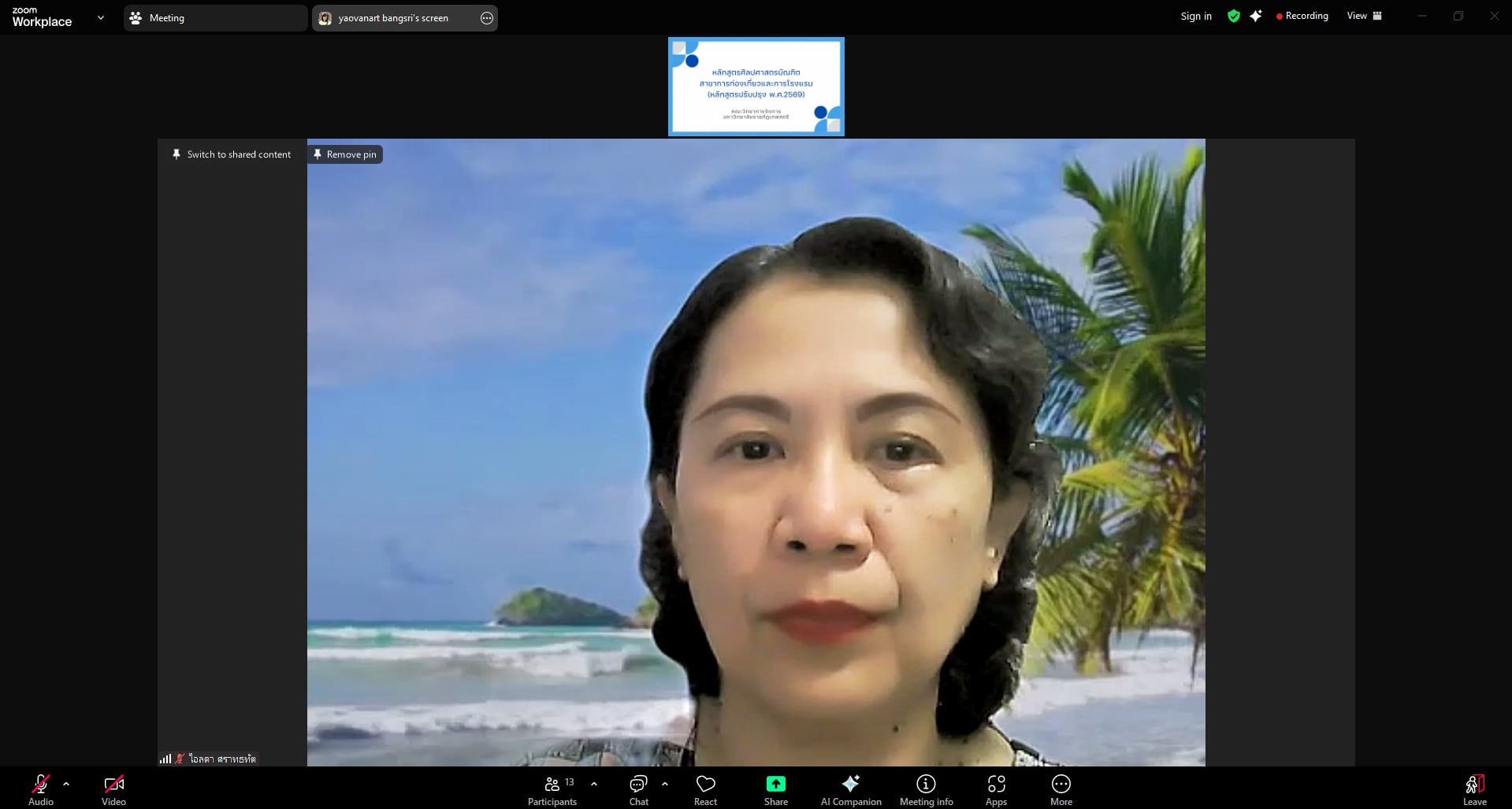Open the Chat panel

tap(638, 790)
